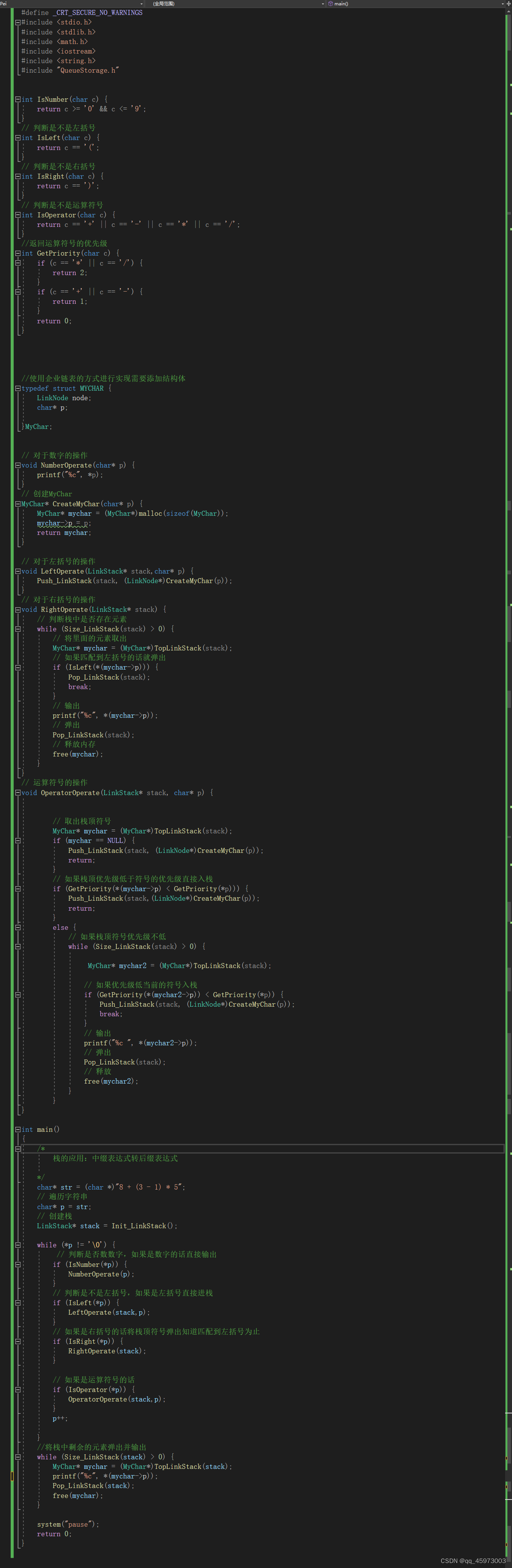This screenshot has width=512, height=1568.
Task: Fold the if with mychar2 GetPriority comparison
Action: 18,995
